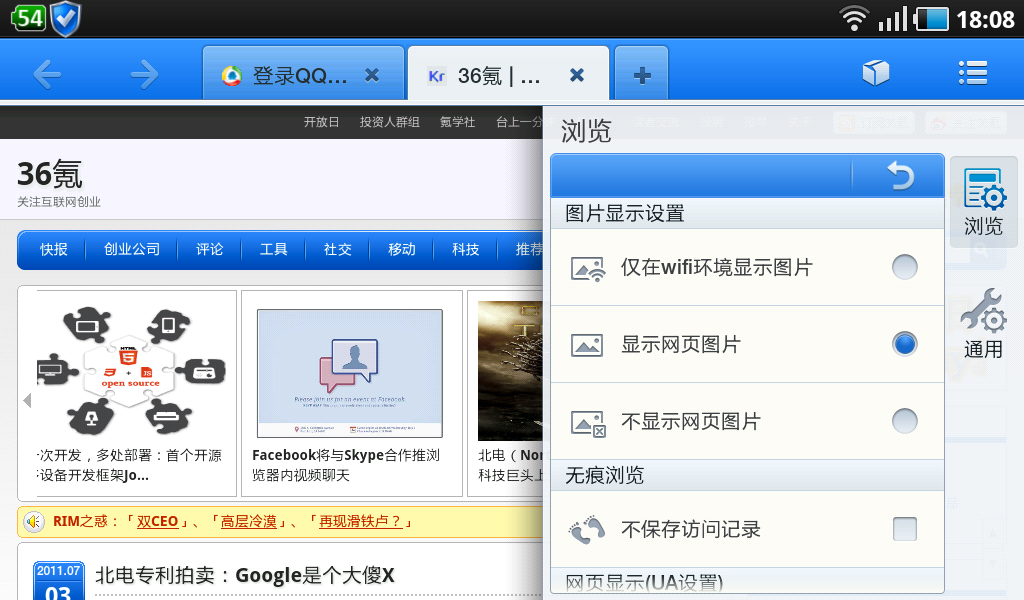Image resolution: width=1024 pixels, height=600 pixels.
Task: Click the 图片显示设置 section header
Action: [747, 213]
